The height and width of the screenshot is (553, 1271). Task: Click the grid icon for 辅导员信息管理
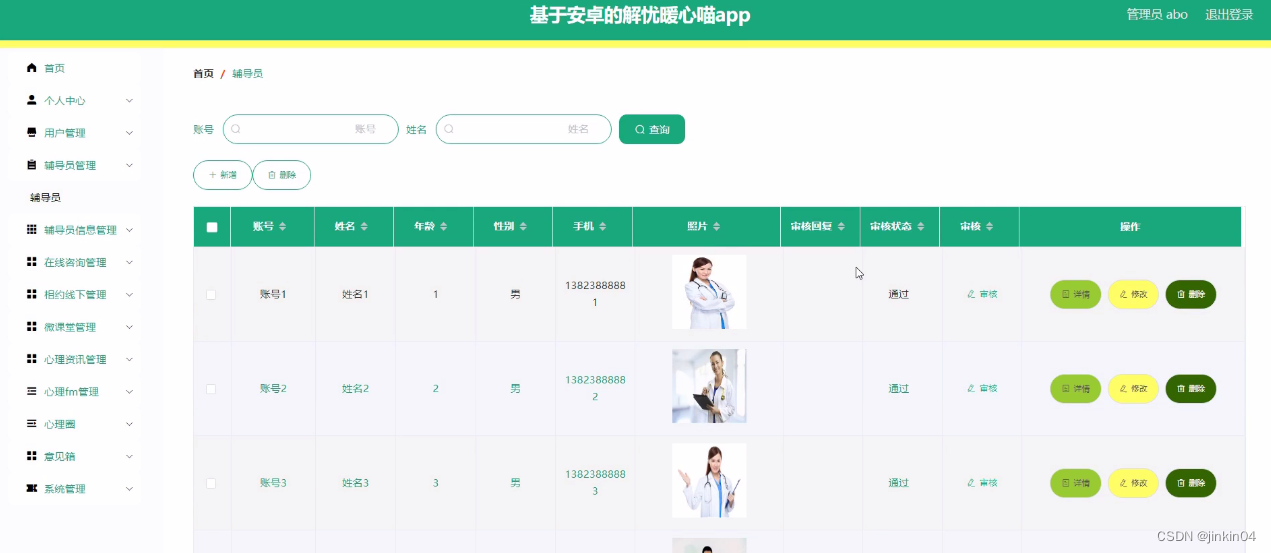tap(32, 230)
